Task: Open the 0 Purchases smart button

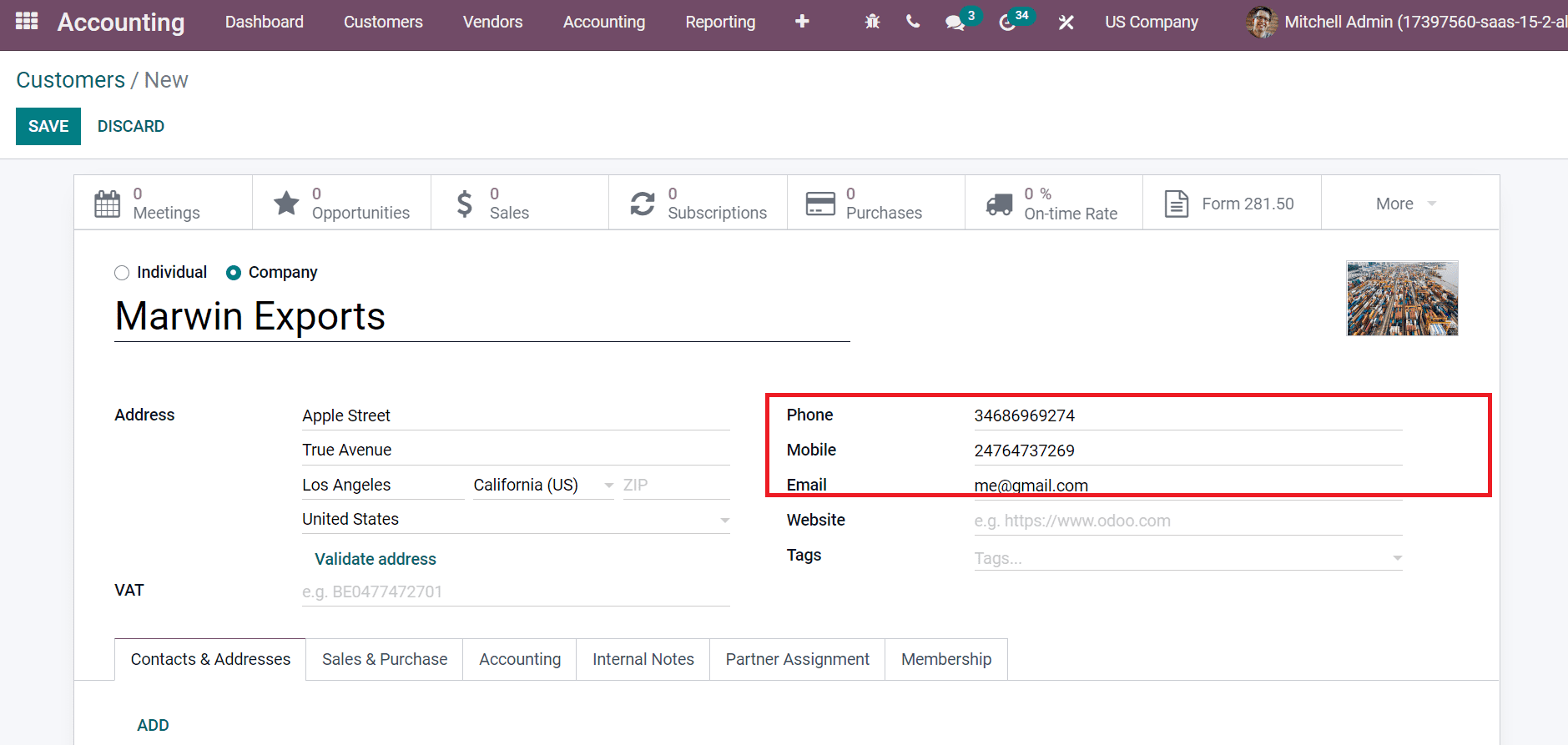Action: pyautogui.click(x=876, y=203)
